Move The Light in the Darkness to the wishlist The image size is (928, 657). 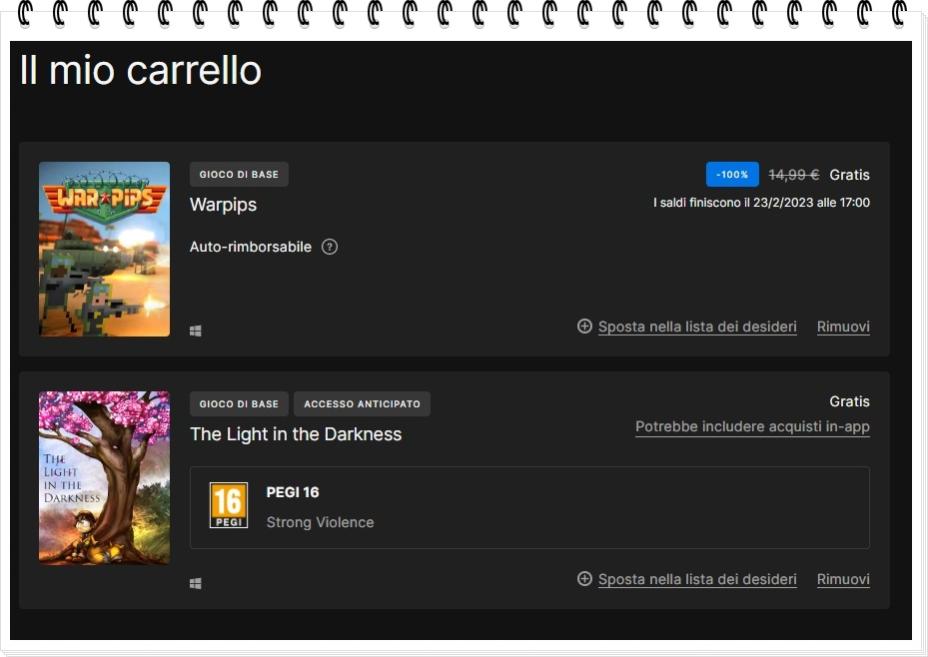coord(697,580)
